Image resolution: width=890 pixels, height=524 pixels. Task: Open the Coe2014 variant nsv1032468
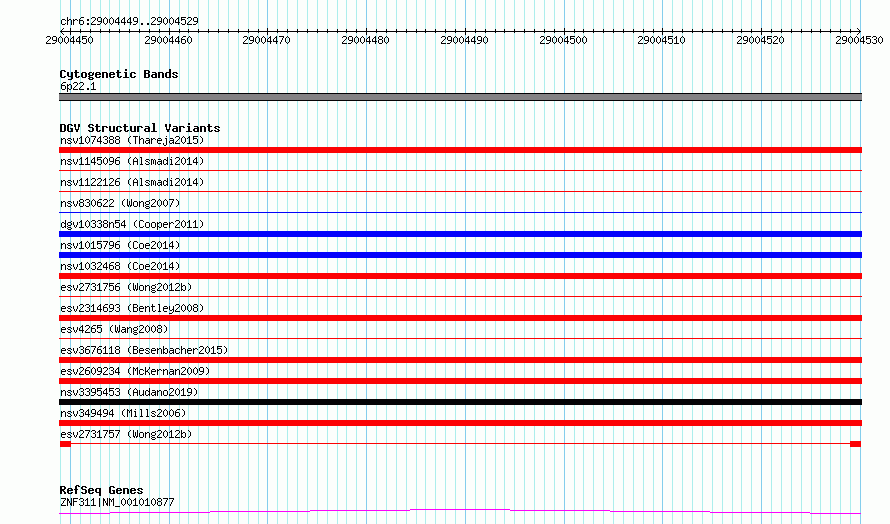pos(120,266)
